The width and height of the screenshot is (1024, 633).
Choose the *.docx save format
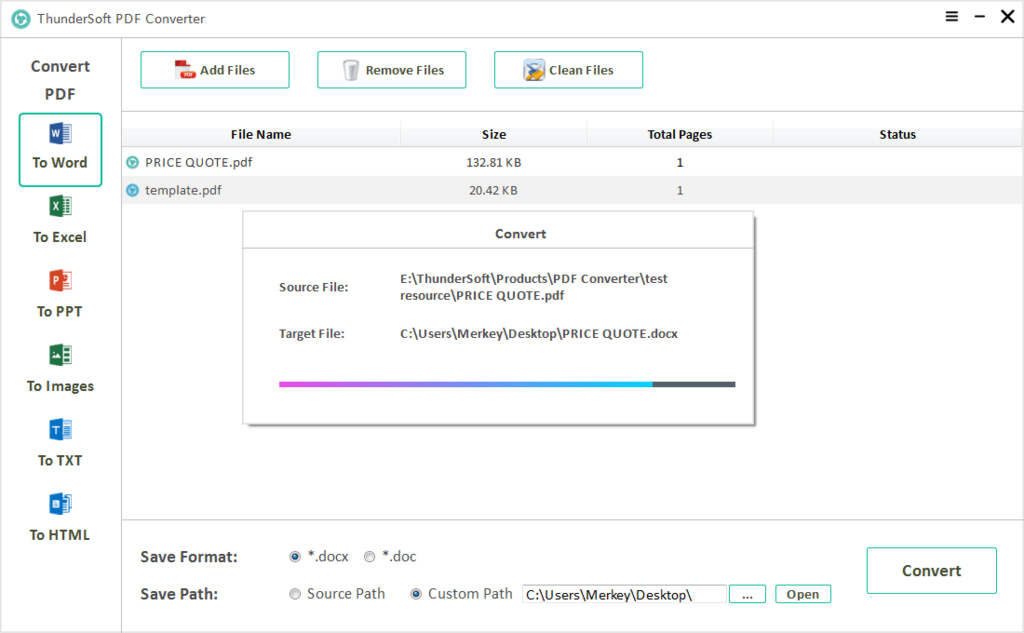pos(295,557)
